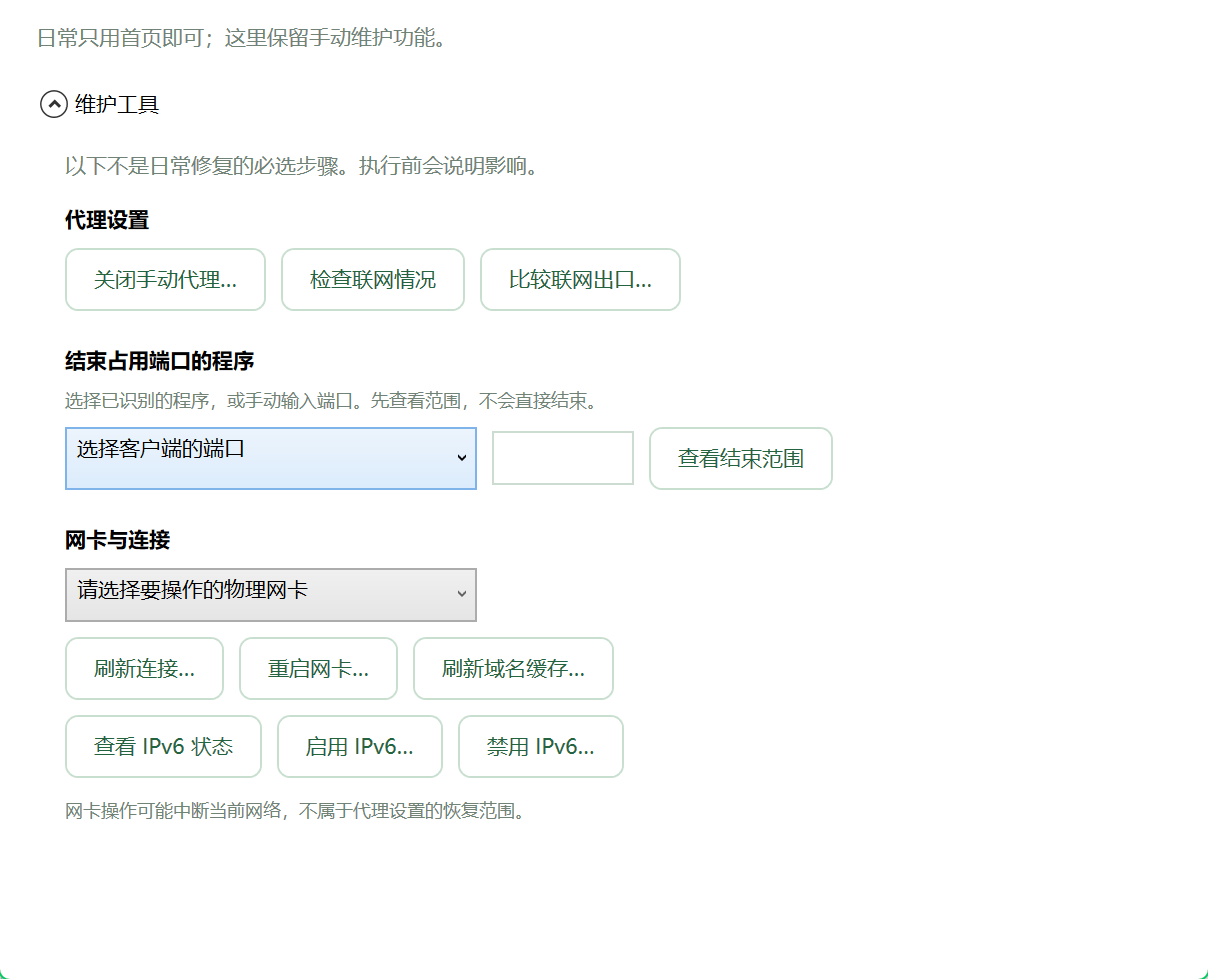The width and height of the screenshot is (1208, 979).
Task: Click 查看结束范围 button
Action: point(741,459)
